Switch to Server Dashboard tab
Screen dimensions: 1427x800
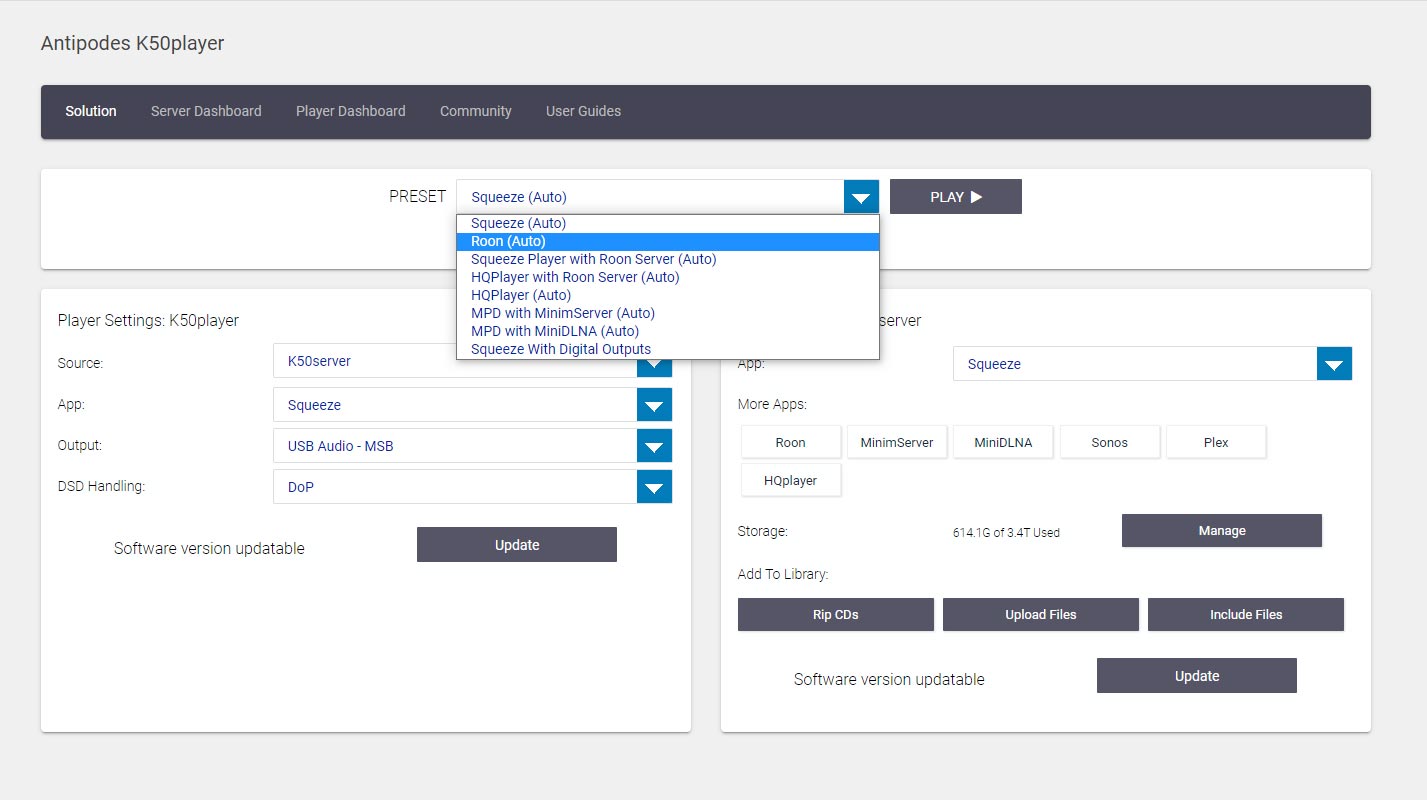[x=206, y=111]
